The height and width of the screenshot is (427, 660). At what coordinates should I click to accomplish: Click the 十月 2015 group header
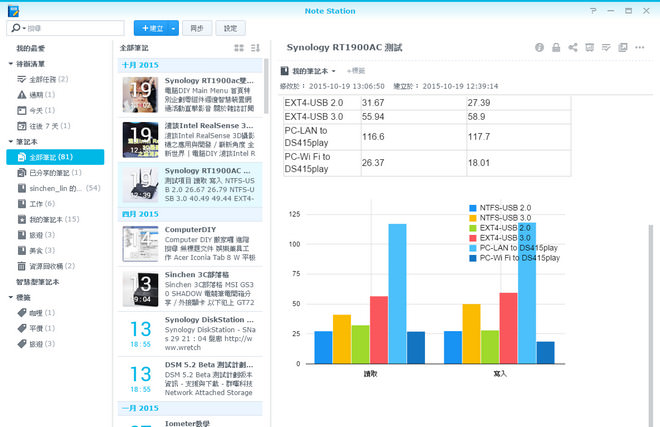(190, 65)
